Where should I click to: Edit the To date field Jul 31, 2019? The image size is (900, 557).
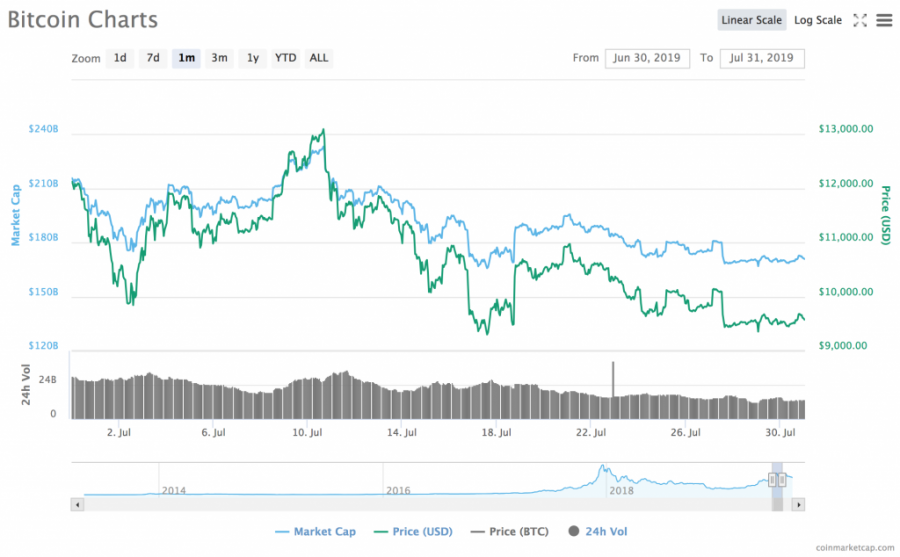coord(762,58)
